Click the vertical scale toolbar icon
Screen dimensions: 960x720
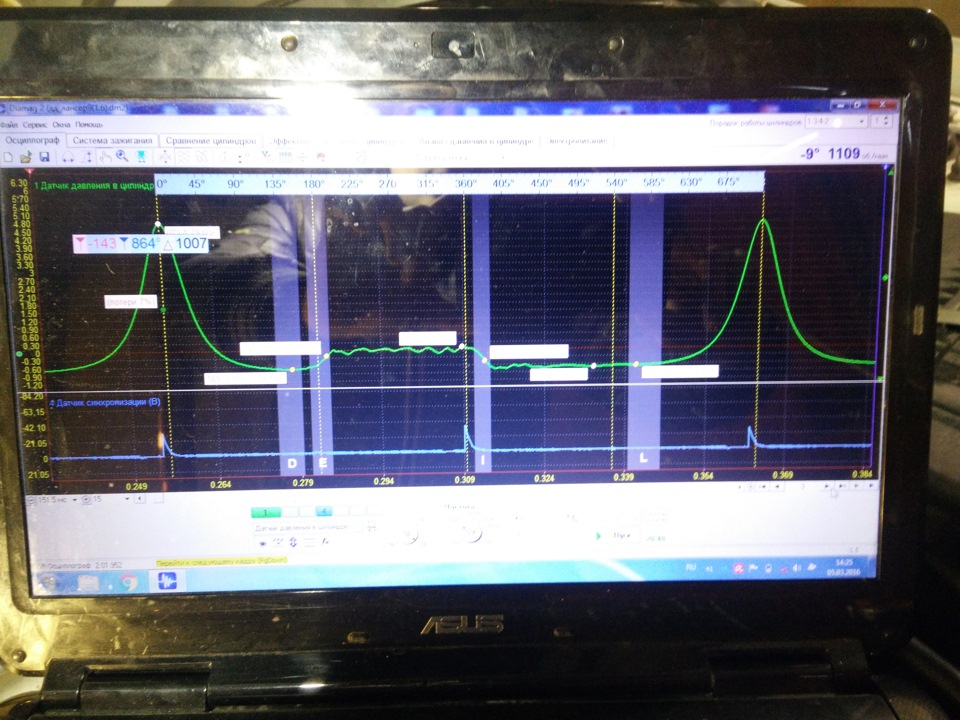coord(87,157)
